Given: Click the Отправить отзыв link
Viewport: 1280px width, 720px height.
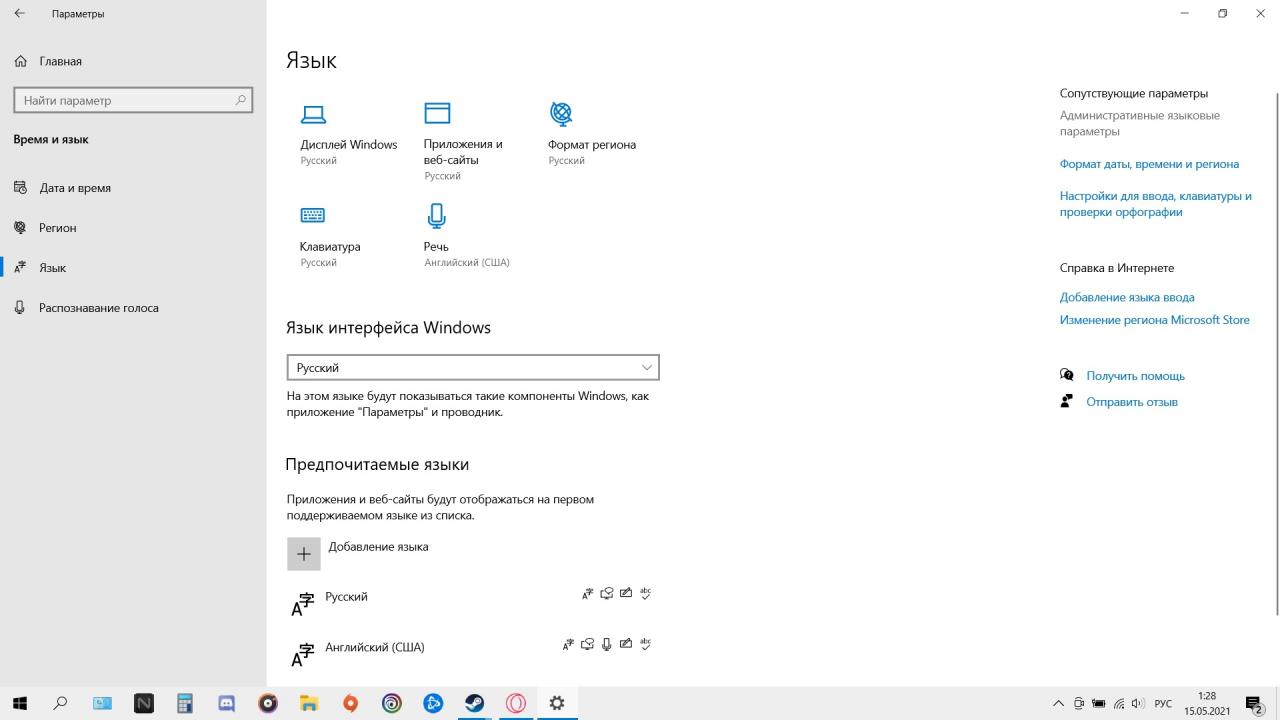Looking at the screenshot, I should tap(1132, 402).
